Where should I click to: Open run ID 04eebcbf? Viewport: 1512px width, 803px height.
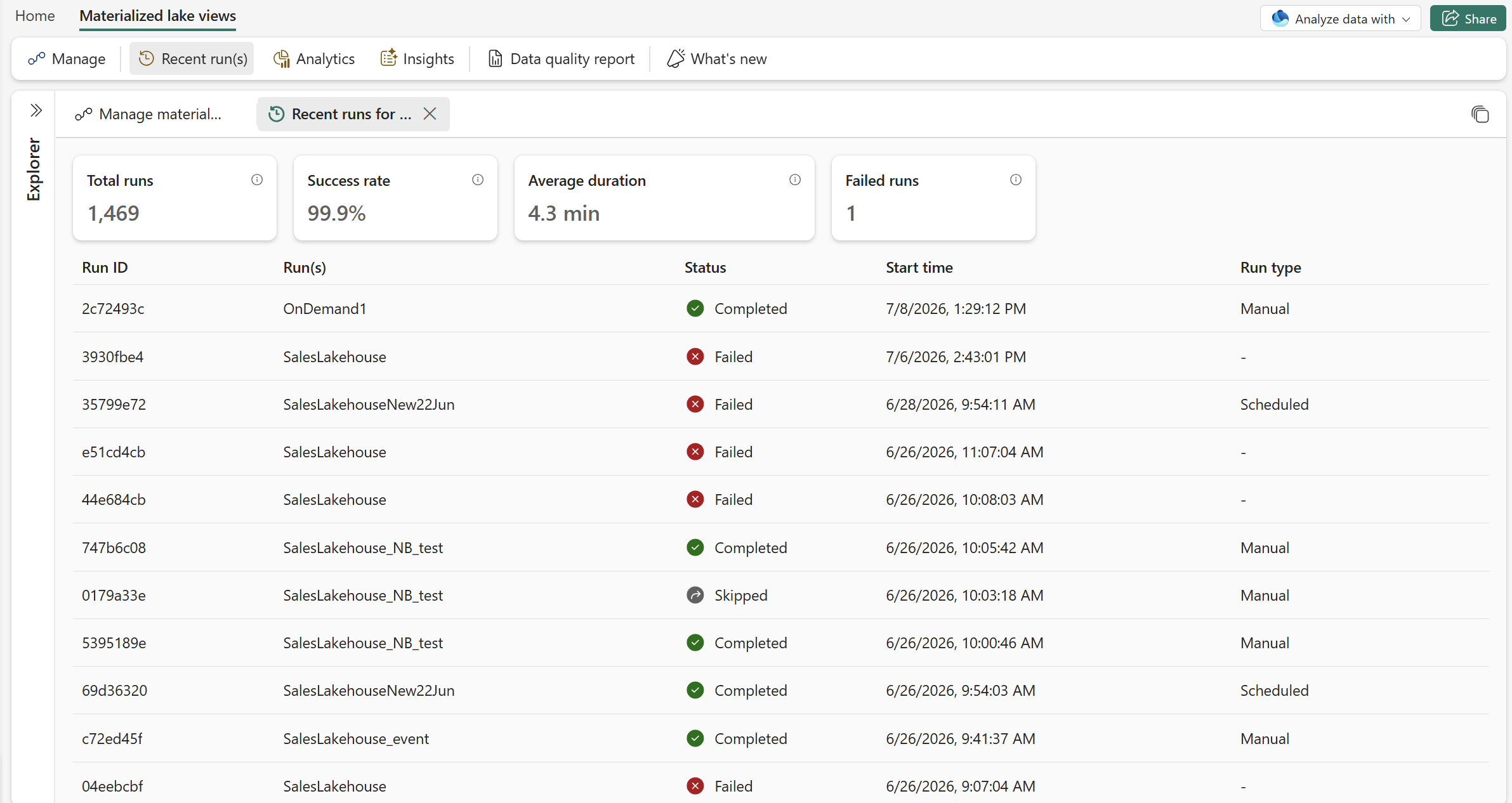pyautogui.click(x=112, y=787)
